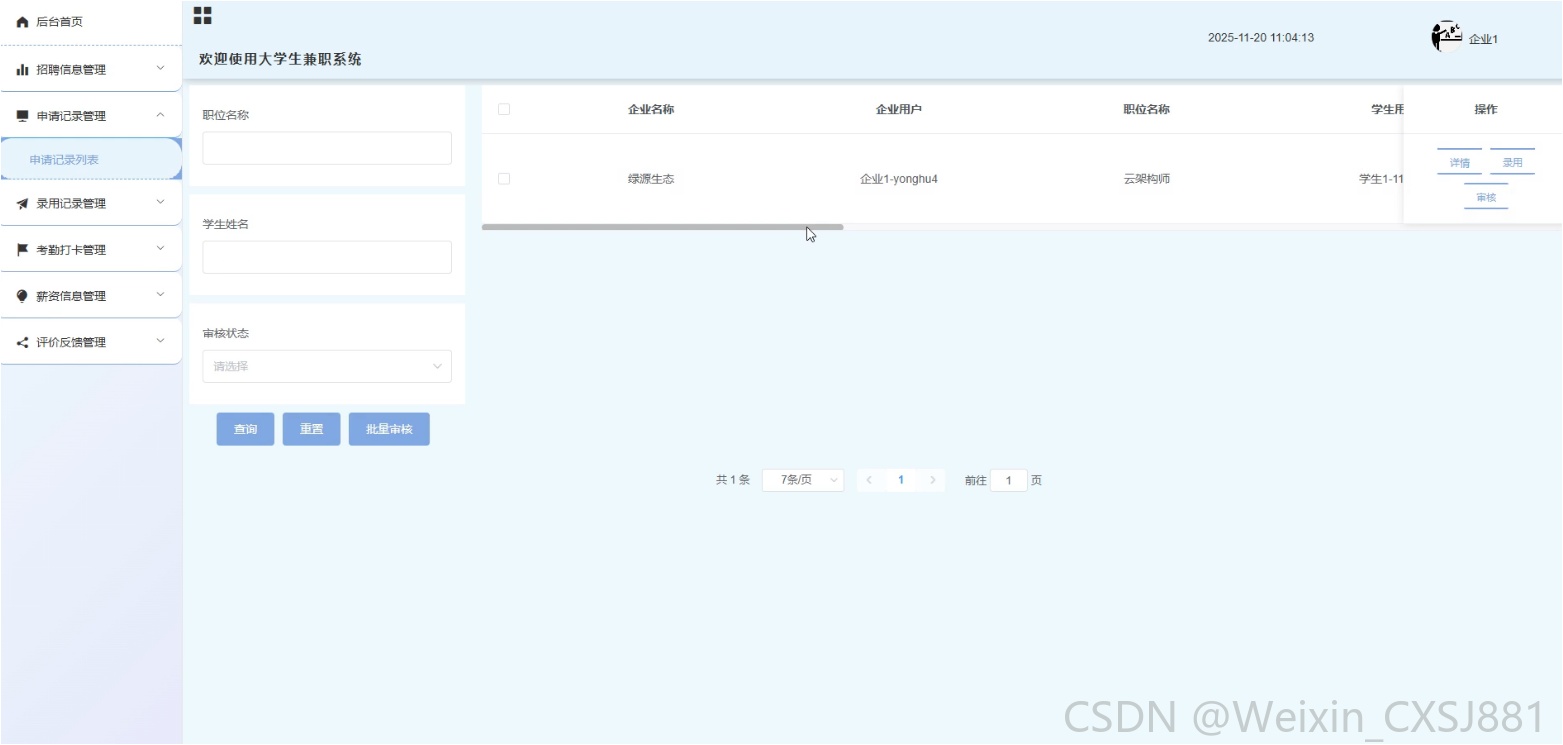Expand the 薪资信息管理 menu chevron
This screenshot has height=745, width=1563.
160,295
